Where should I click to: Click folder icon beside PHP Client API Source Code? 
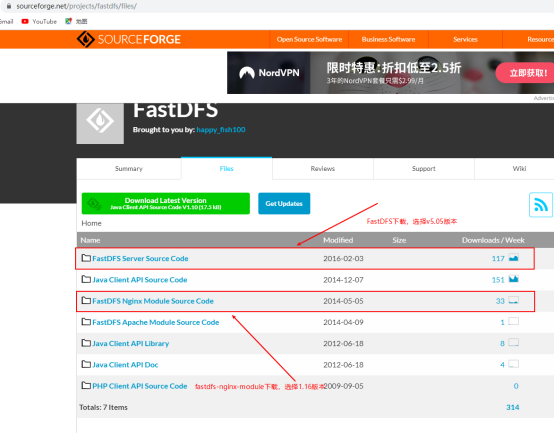[86, 385]
